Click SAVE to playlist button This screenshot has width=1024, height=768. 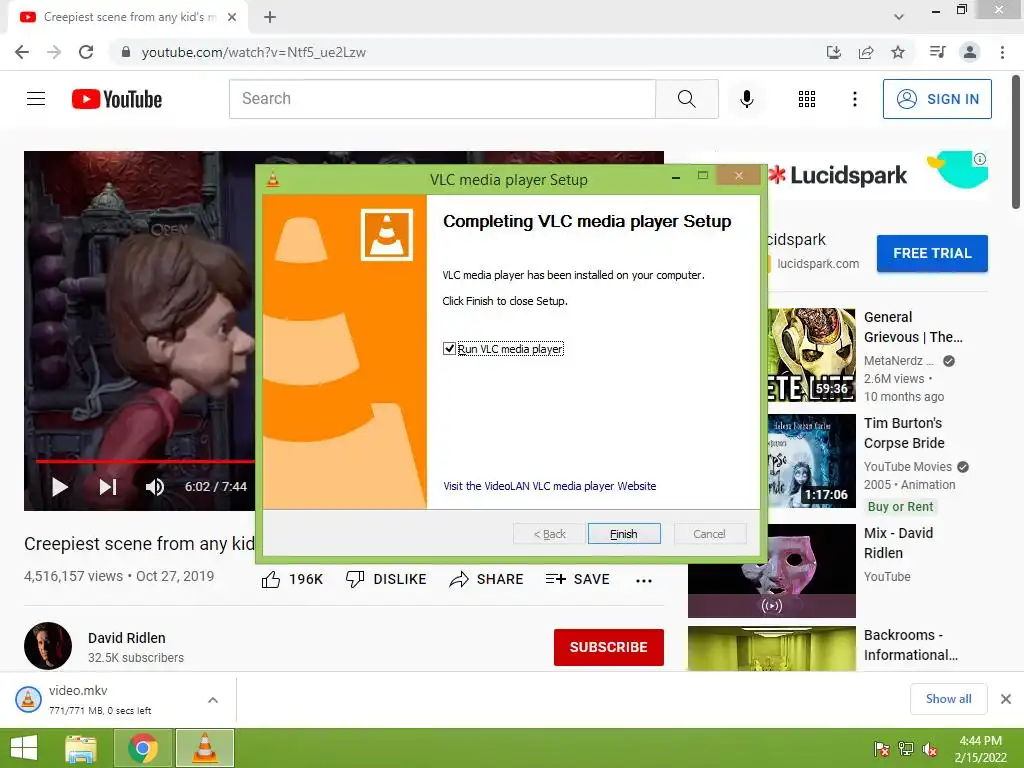(577, 579)
